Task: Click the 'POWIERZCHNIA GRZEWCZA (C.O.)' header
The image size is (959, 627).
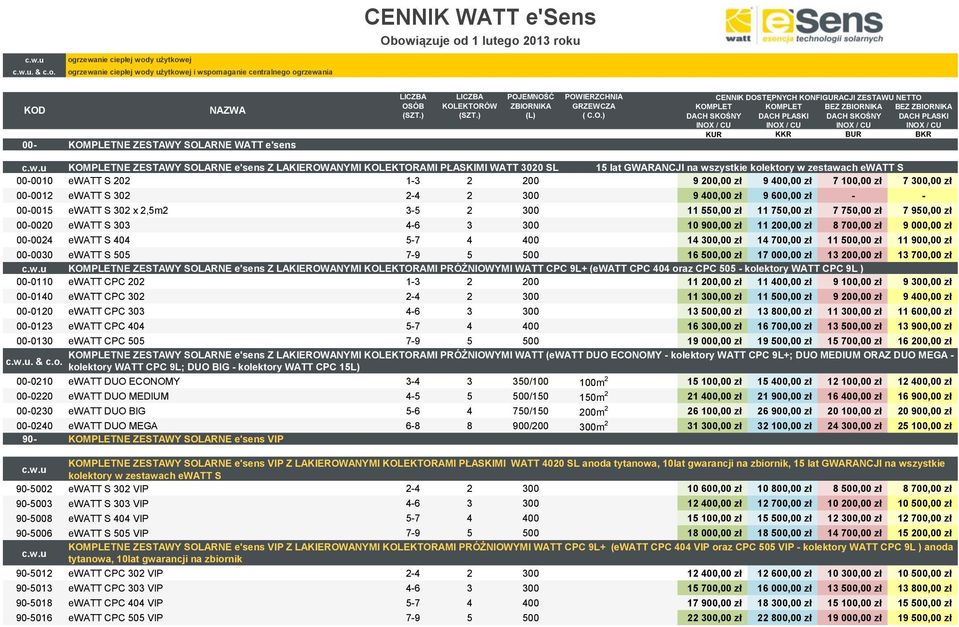Action: [x=593, y=106]
